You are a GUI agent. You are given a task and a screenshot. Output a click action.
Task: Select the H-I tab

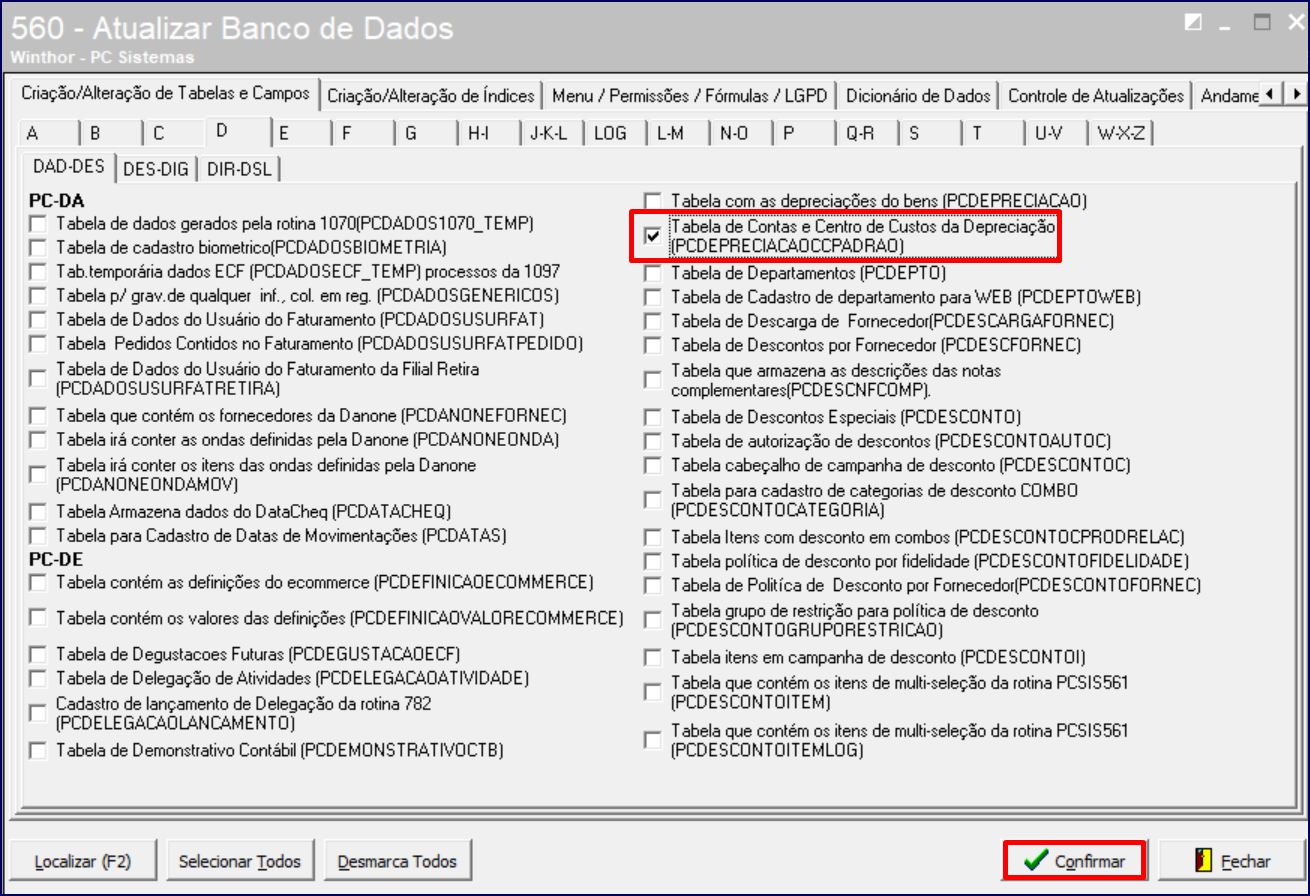(488, 133)
